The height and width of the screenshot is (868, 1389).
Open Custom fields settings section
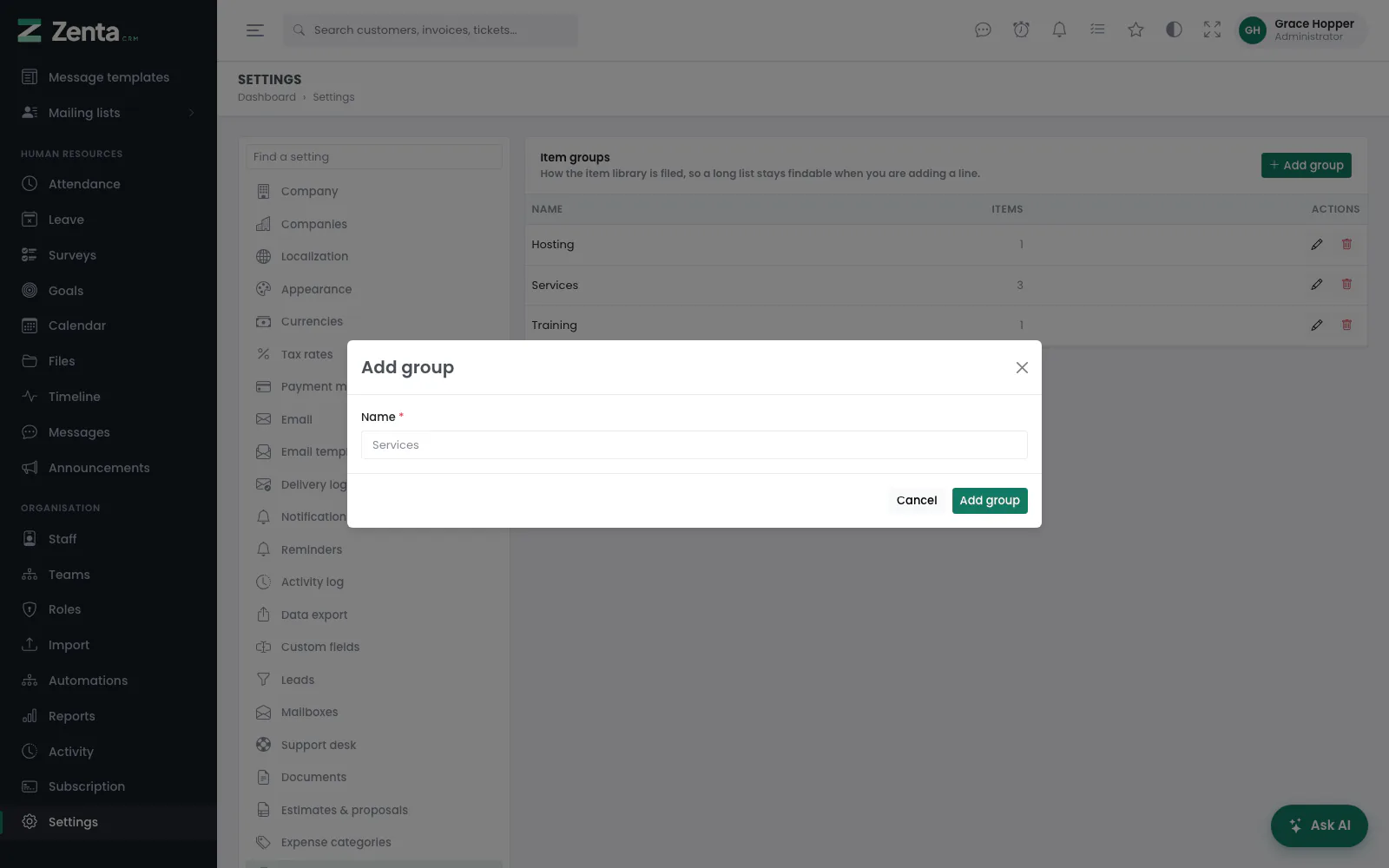point(374,648)
